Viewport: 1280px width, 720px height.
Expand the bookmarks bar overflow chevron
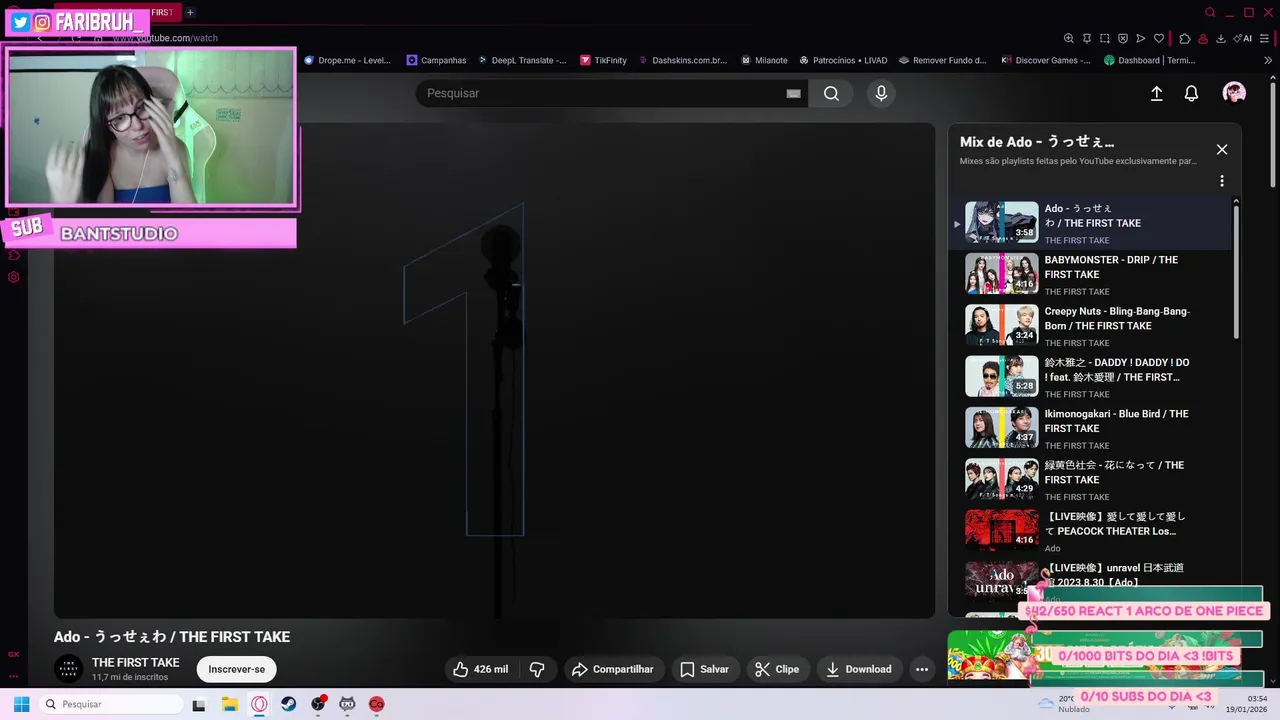point(1269,60)
